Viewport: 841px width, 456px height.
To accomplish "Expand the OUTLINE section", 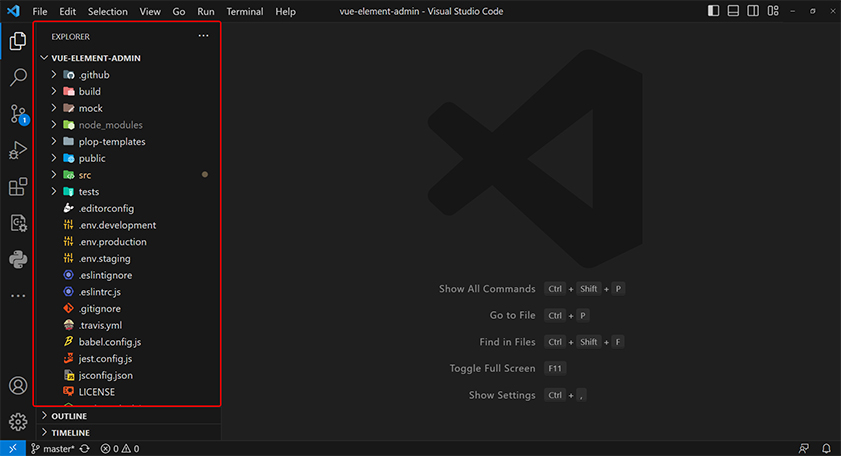I will [x=129, y=416].
